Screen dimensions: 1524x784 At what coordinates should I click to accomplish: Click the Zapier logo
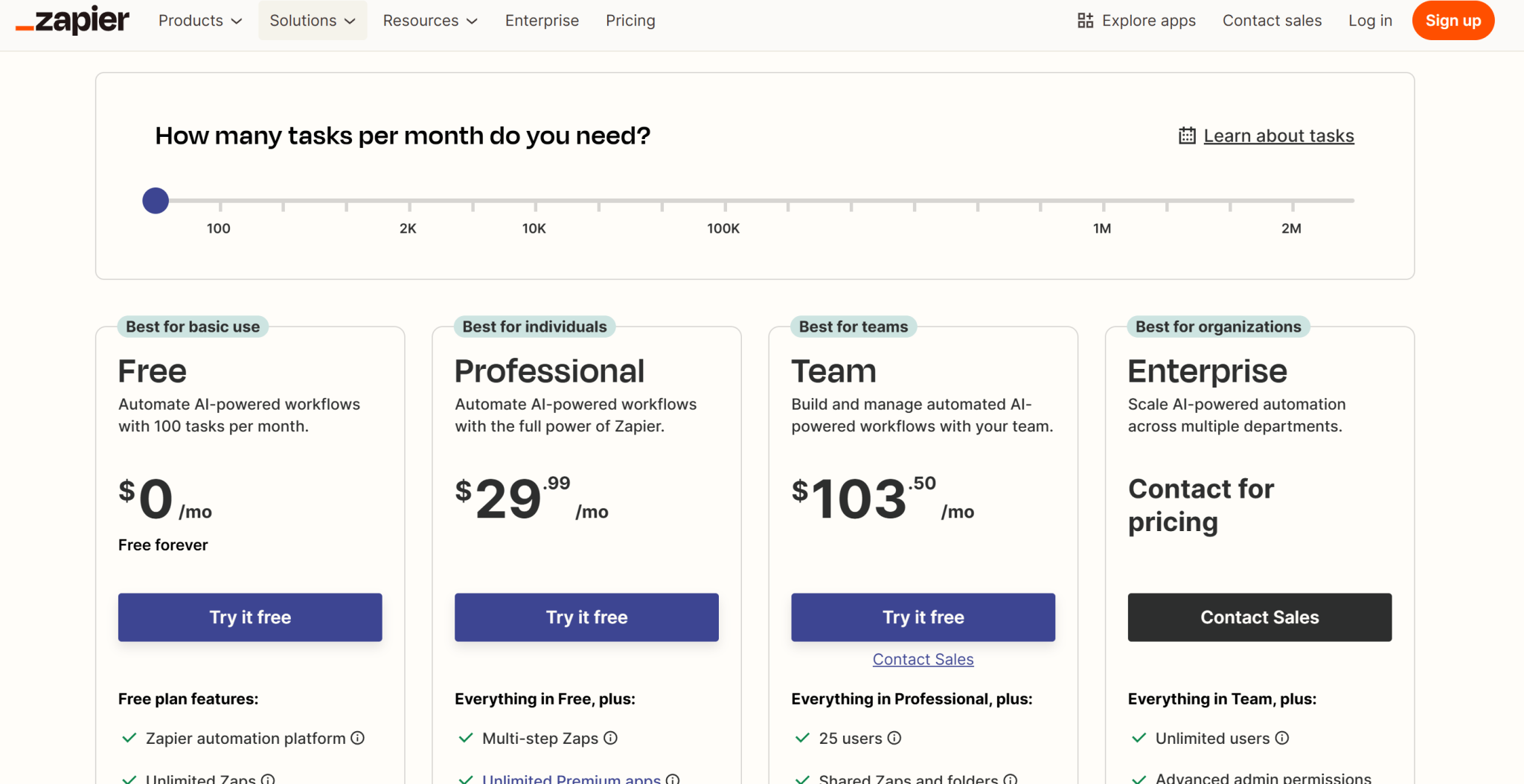pyautogui.click(x=72, y=20)
